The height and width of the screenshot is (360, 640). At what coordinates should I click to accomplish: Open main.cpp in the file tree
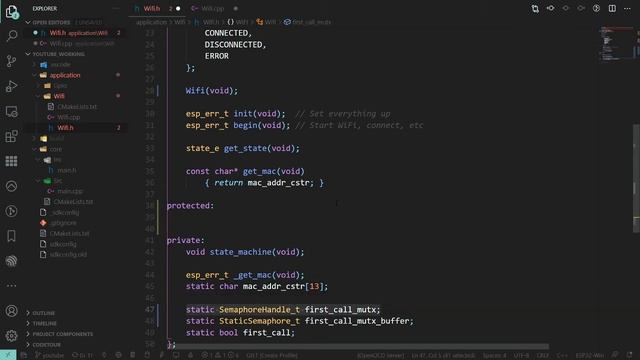point(70,191)
